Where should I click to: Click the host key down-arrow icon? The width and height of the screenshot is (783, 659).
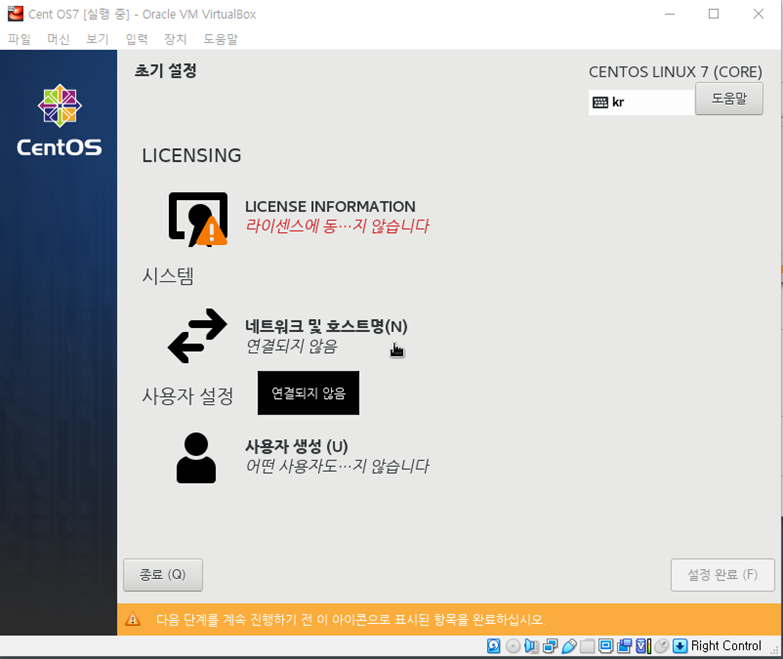(x=680, y=646)
